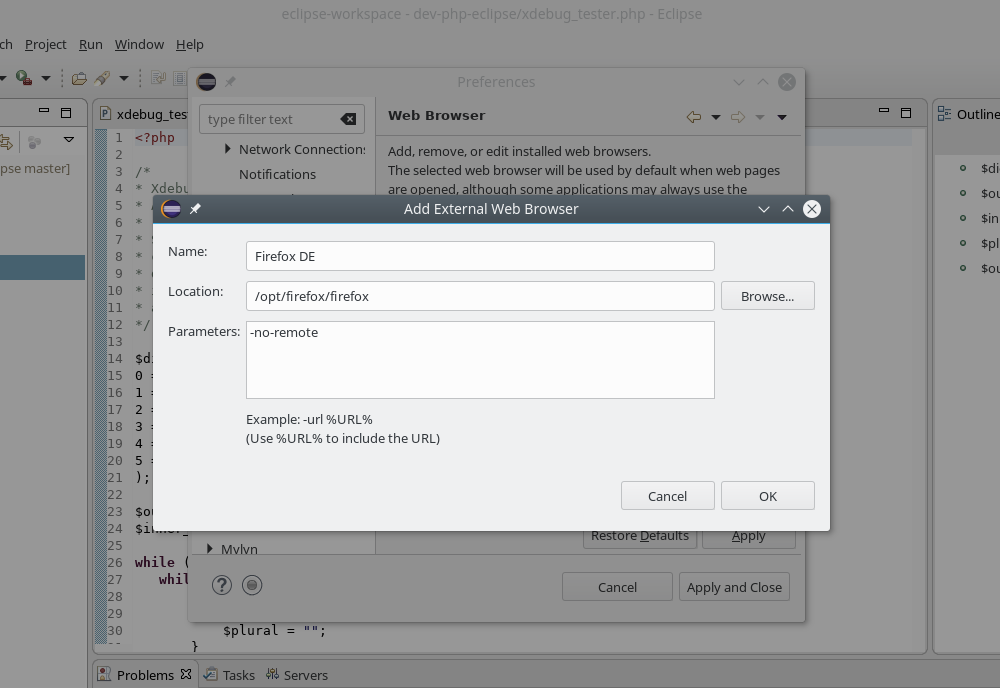Confirm the new browser with OK
1000x688 pixels.
767,495
